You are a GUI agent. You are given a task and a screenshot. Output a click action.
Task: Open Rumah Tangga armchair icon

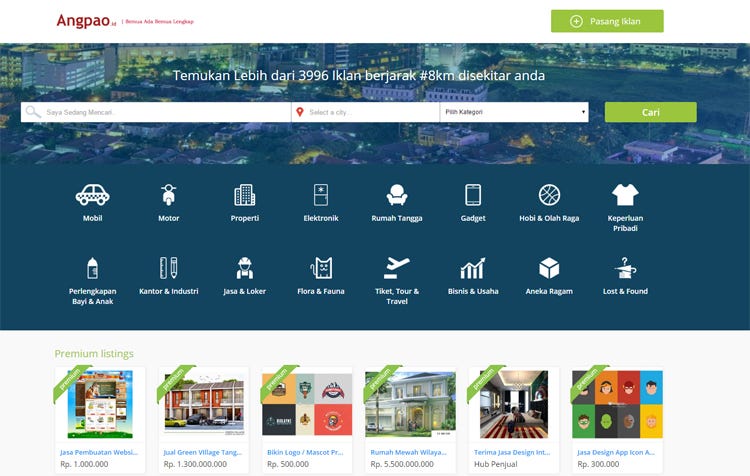(x=397, y=195)
